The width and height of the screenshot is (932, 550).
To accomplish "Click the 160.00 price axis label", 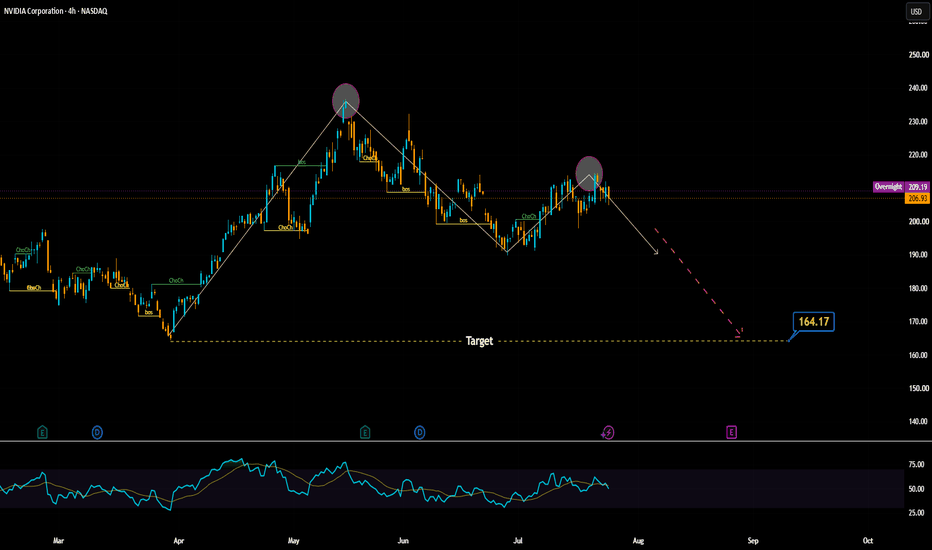I will pos(918,355).
